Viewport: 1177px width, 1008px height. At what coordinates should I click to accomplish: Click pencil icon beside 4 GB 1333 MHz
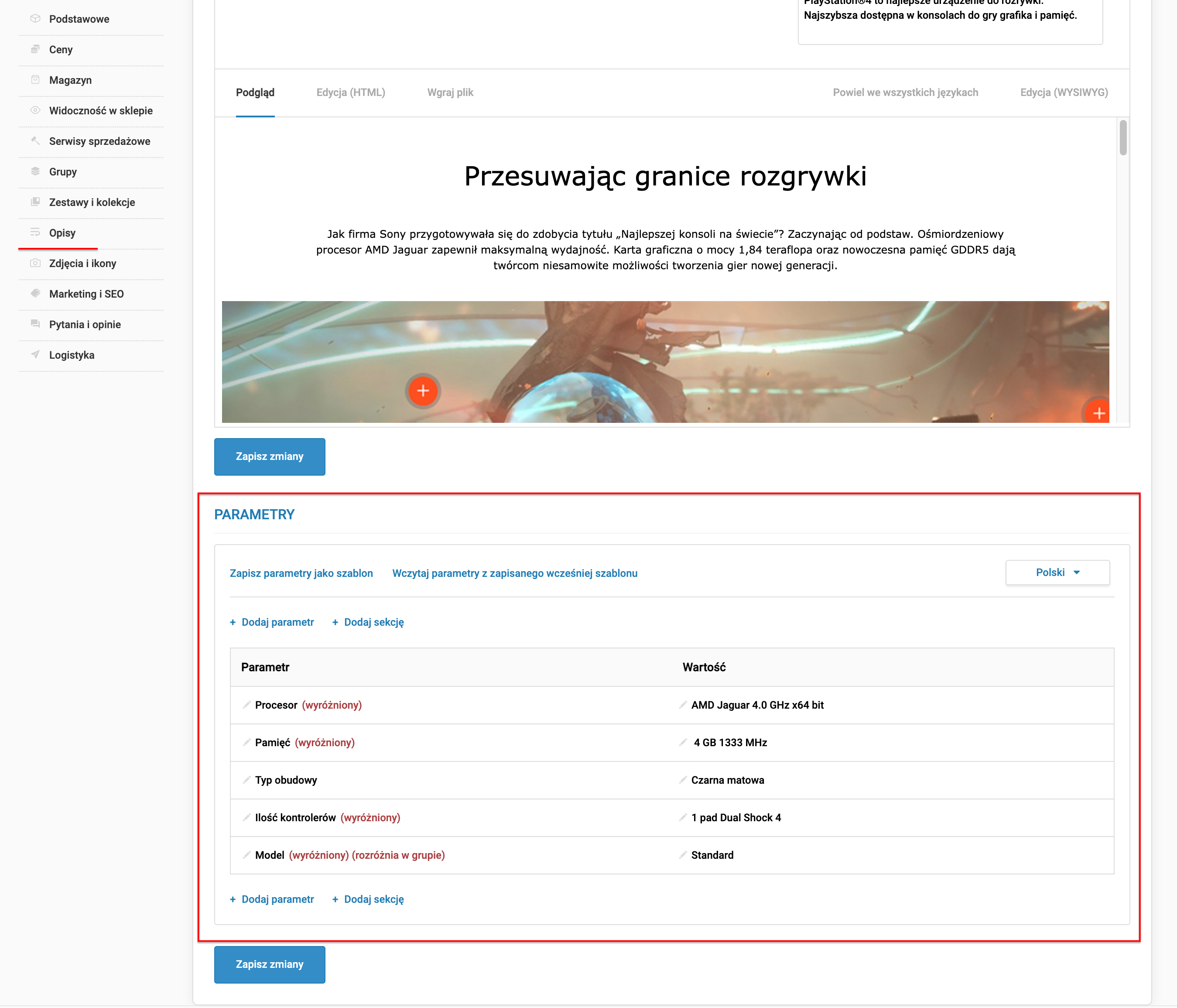(683, 742)
